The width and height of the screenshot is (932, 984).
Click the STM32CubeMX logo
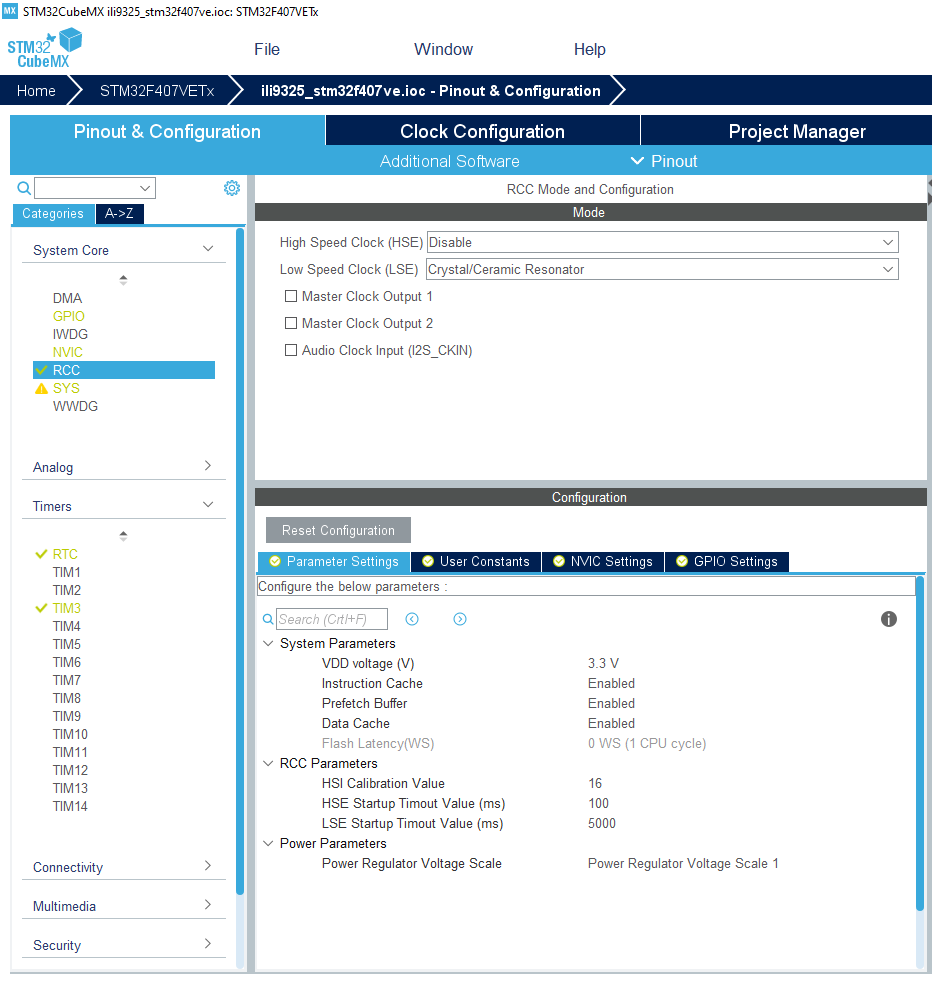coord(45,48)
